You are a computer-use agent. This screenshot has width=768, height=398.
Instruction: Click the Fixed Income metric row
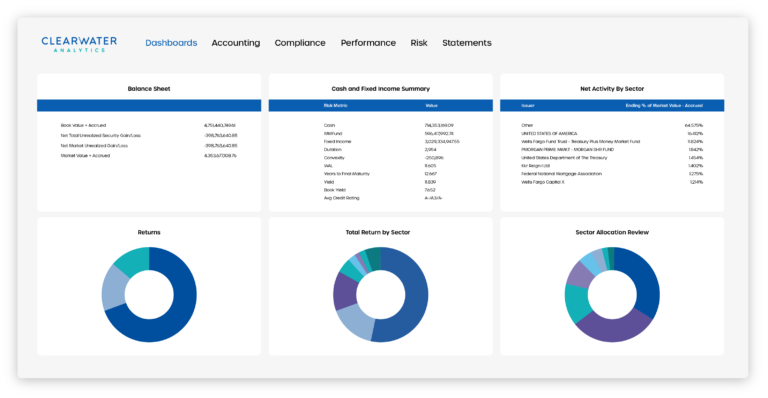tap(391, 141)
